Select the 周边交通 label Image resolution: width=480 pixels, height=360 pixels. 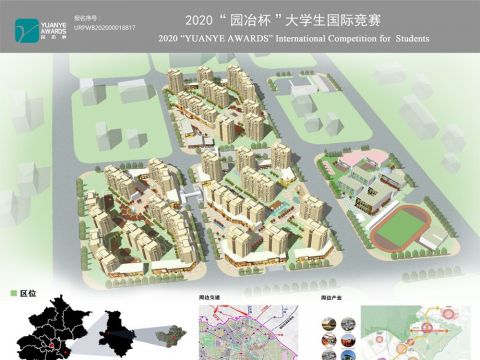(x=209, y=297)
